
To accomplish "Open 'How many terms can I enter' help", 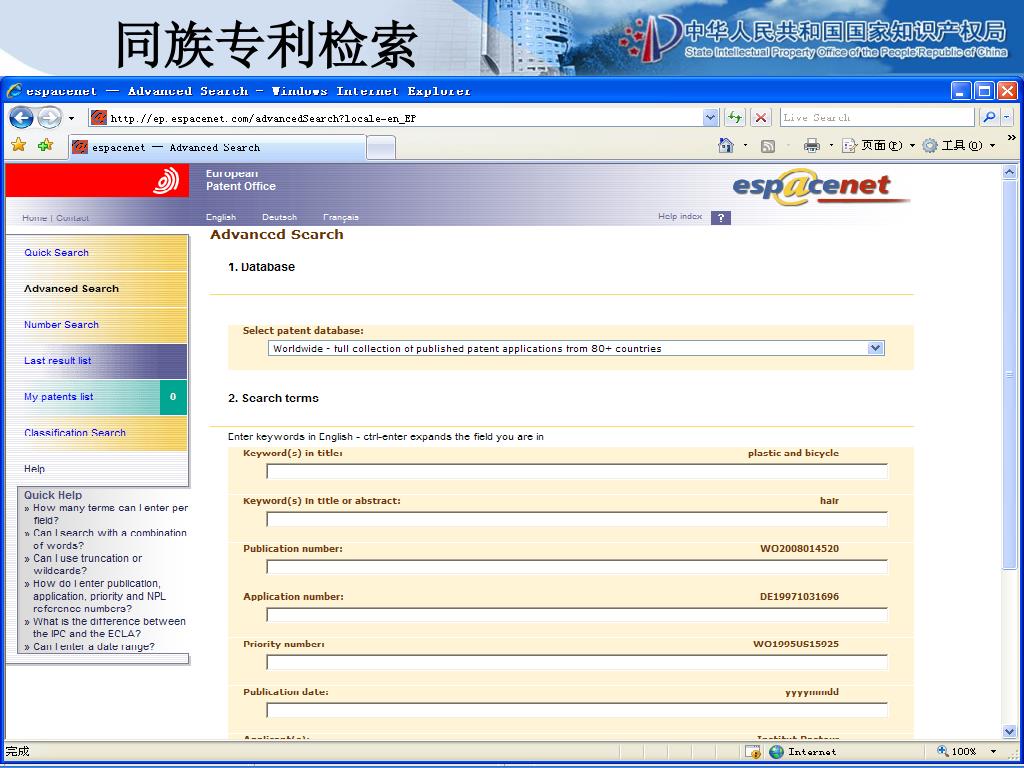I will [x=110, y=514].
